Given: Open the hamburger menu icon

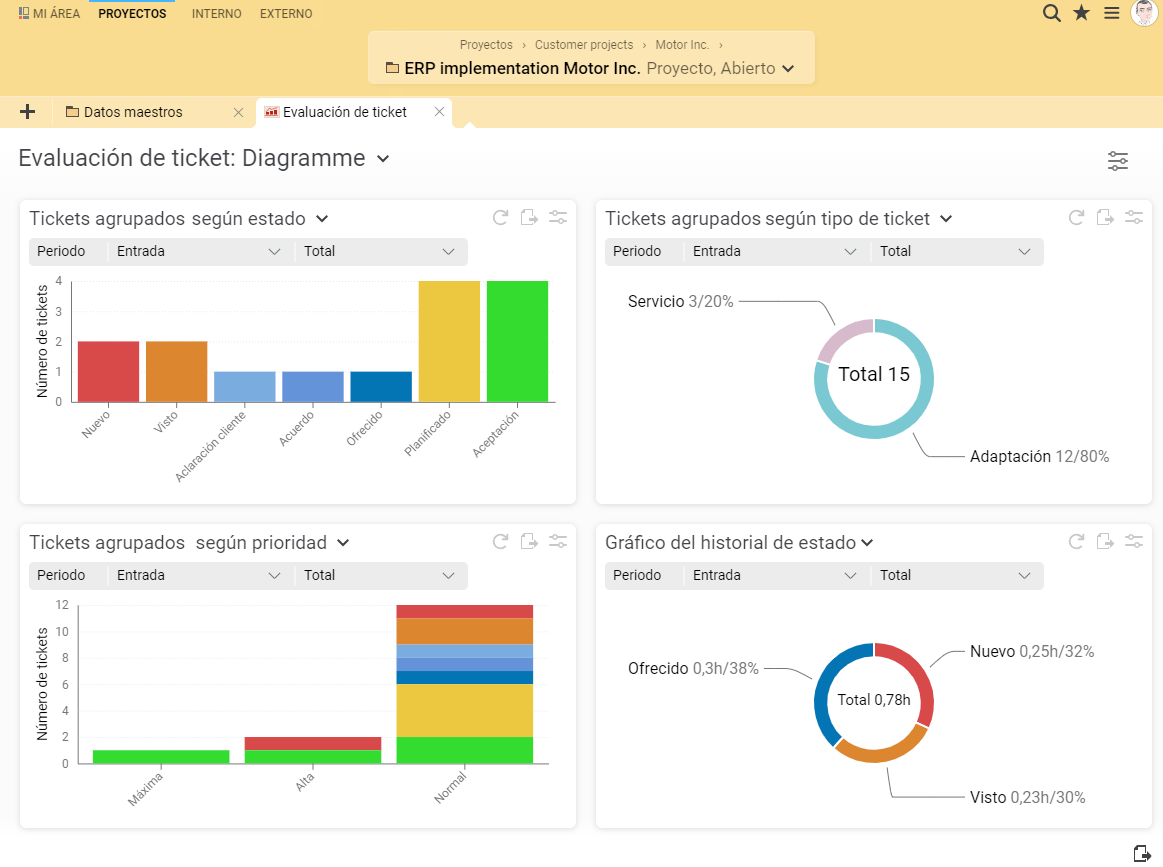Looking at the screenshot, I should (1111, 13).
